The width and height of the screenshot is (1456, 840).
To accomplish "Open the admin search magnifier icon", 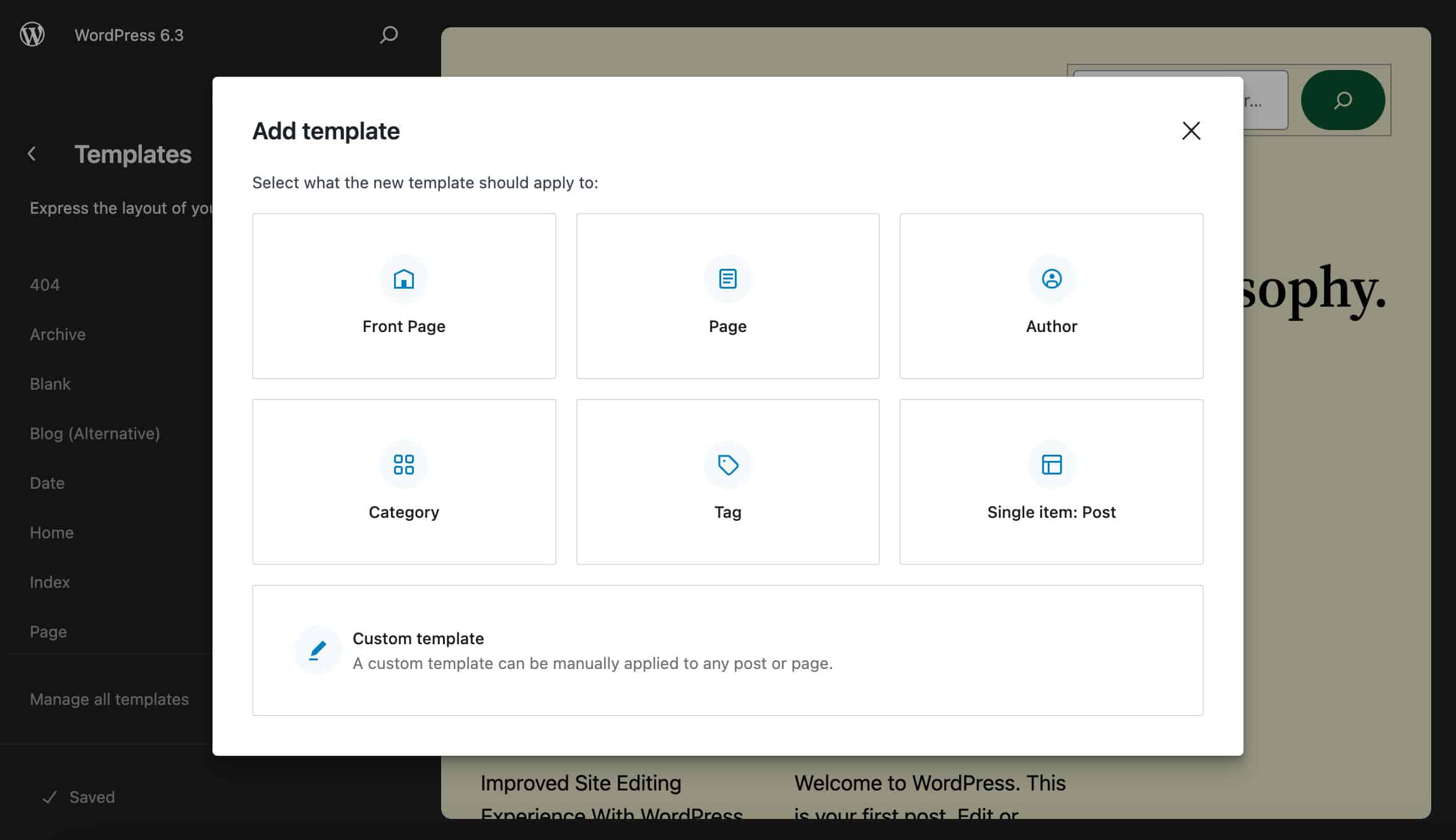I will click(x=388, y=35).
